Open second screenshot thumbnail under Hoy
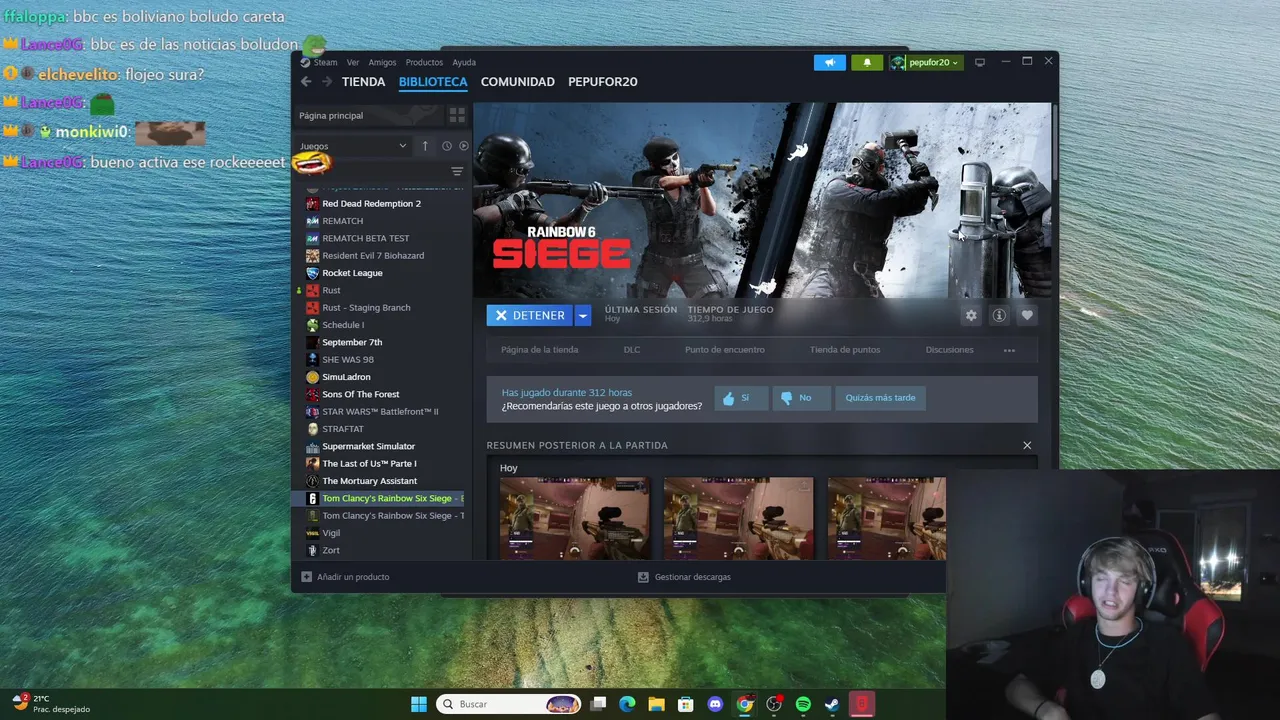The height and width of the screenshot is (720, 1280). pyautogui.click(x=739, y=518)
